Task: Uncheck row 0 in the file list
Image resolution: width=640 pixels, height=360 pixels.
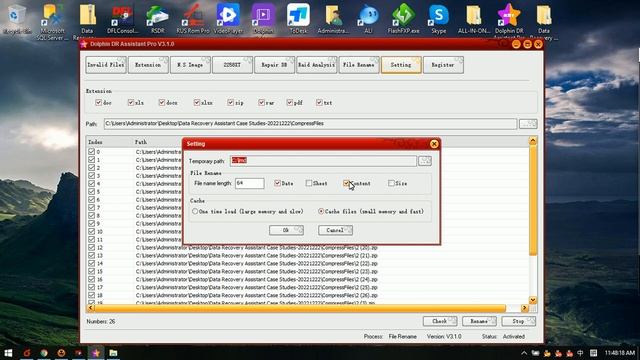Action: click(91, 151)
